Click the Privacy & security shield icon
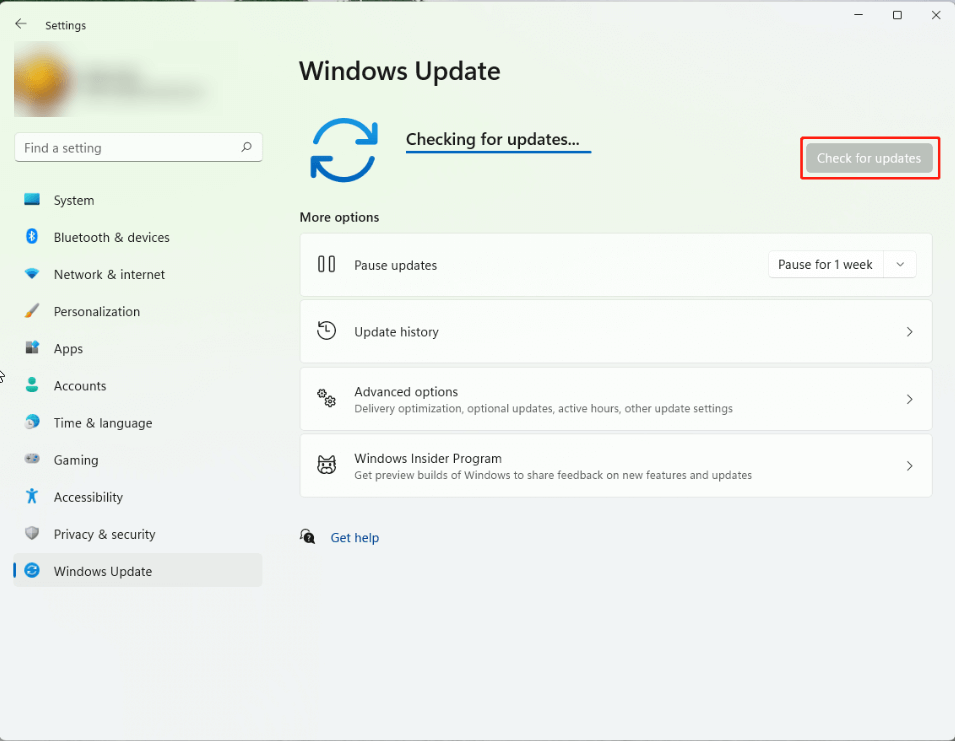Viewport: 955px width, 741px height. pyautogui.click(x=32, y=534)
